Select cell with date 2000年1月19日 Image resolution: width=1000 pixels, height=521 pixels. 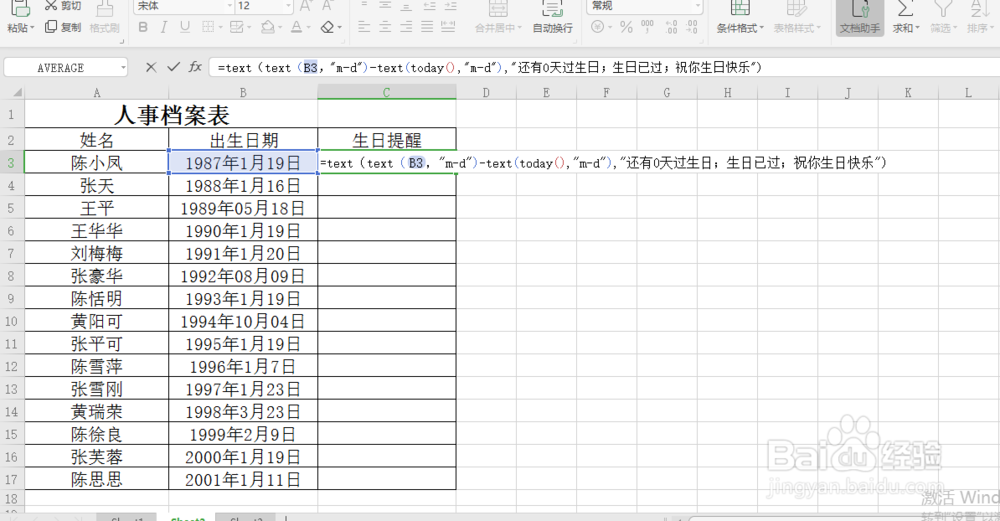pos(243,457)
